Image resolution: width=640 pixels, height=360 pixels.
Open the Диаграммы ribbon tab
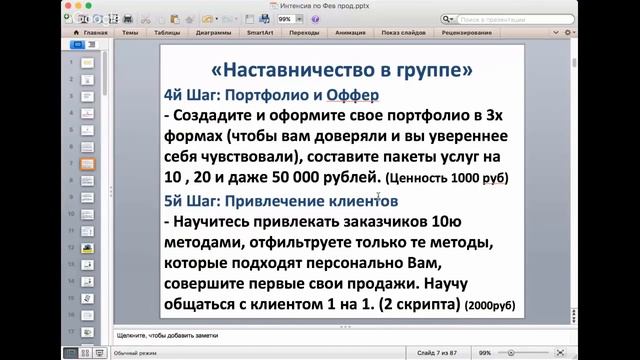click(213, 33)
